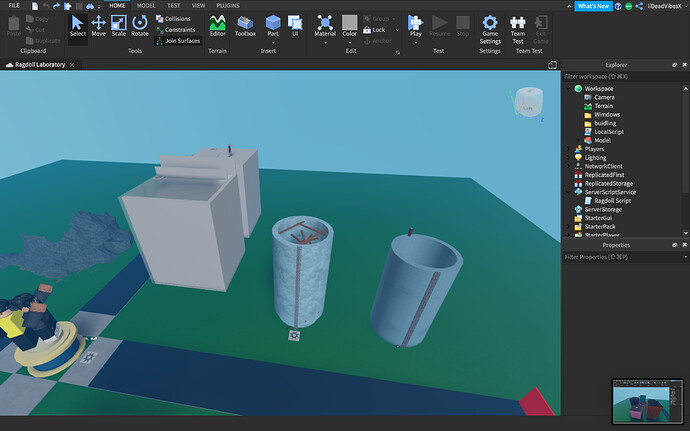690x431 pixels.
Task: Expand the Model item in Explorer
Action: tap(578, 140)
